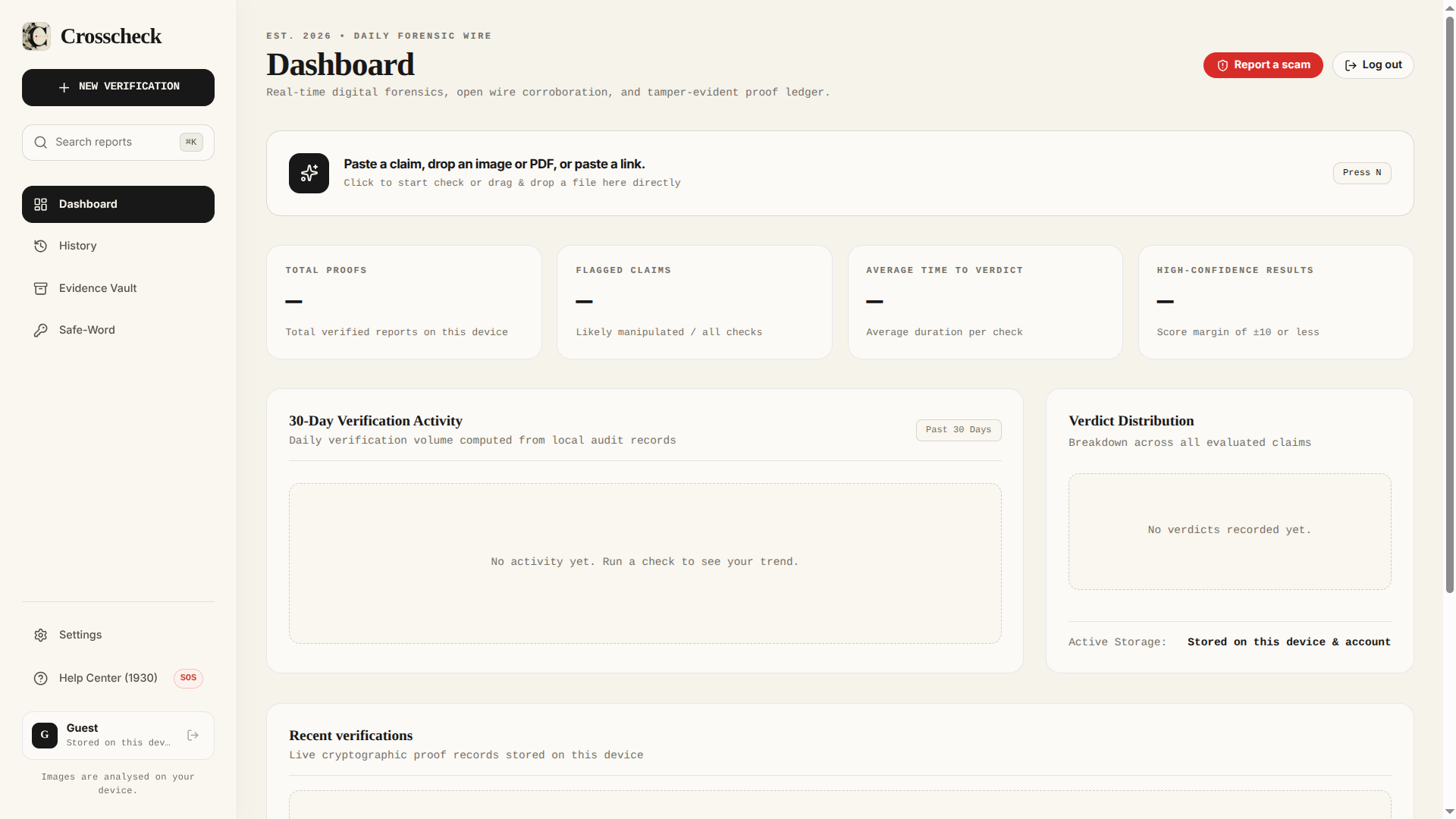
Task: Click the Safe-Word key icon
Action: pyautogui.click(x=41, y=331)
